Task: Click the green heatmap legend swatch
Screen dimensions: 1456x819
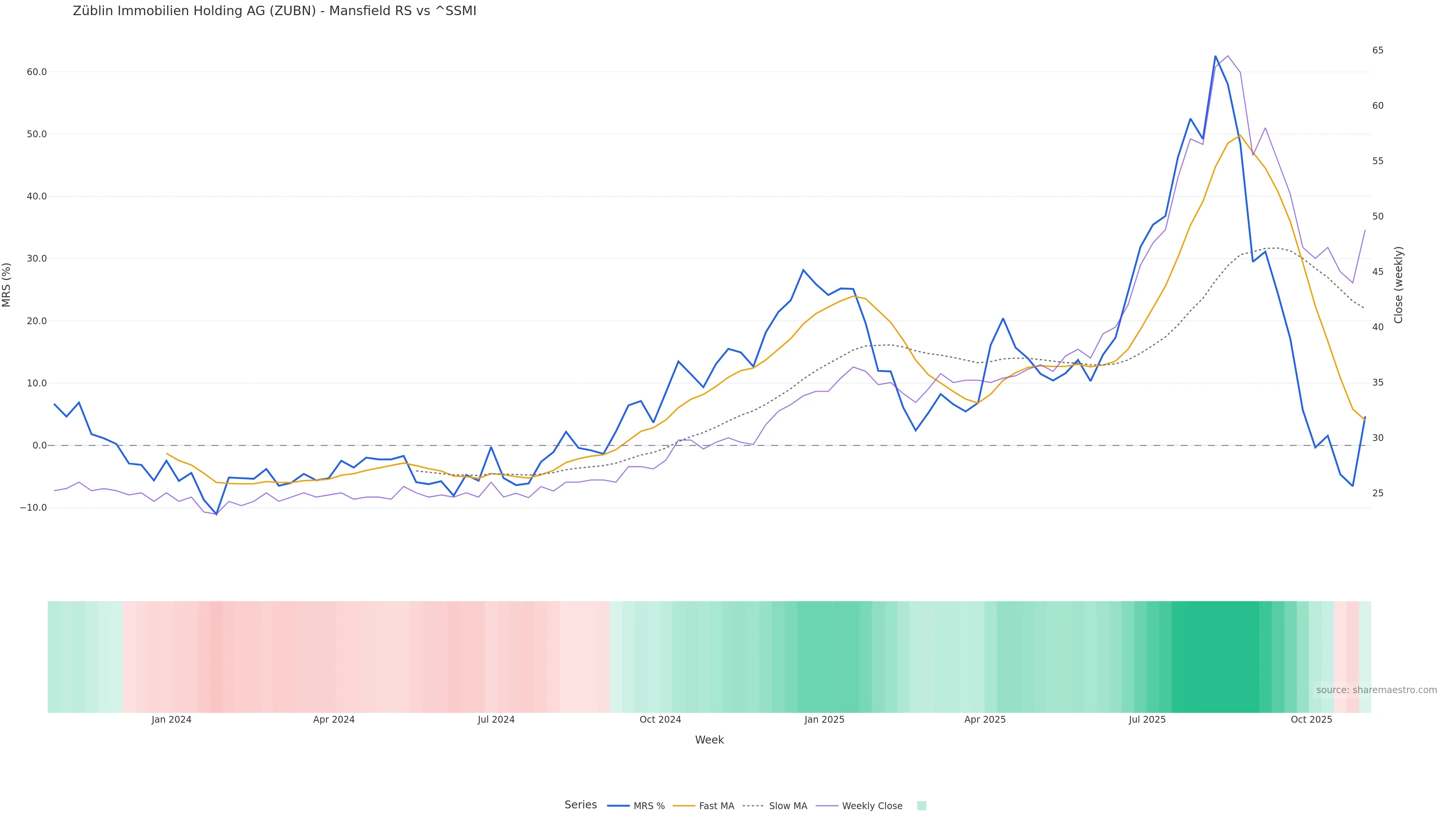Action: (921, 806)
